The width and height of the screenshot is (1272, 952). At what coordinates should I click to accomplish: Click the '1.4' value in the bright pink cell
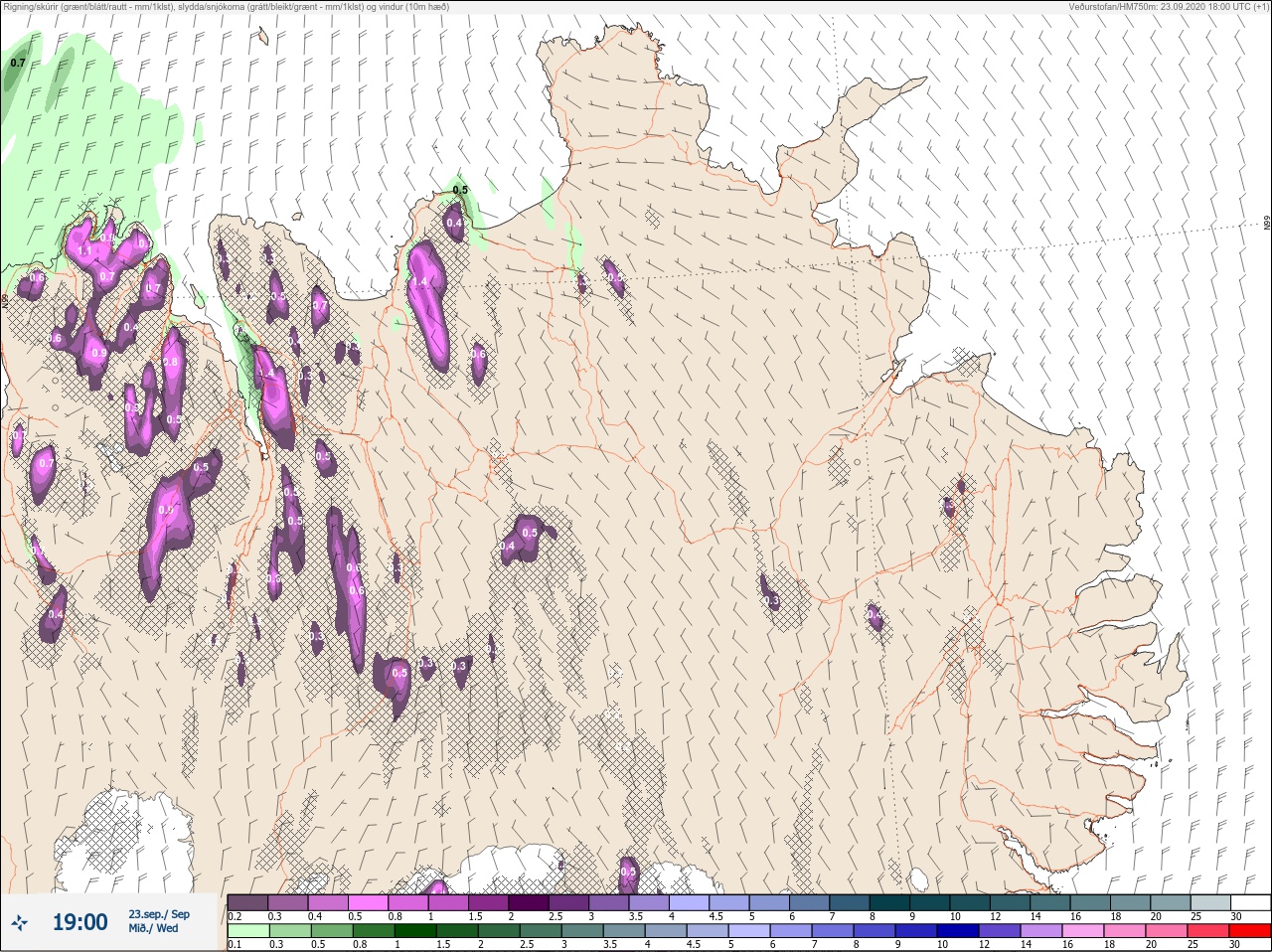(418, 282)
